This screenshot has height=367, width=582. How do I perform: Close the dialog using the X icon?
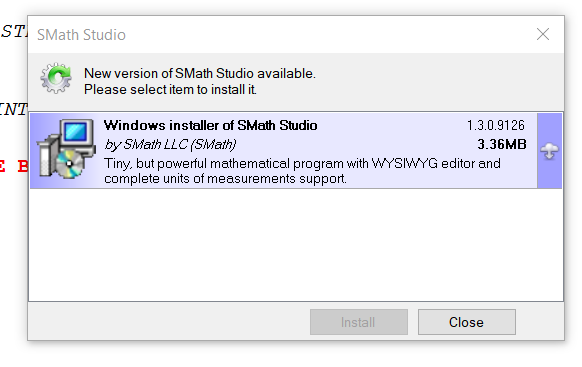coord(543,34)
